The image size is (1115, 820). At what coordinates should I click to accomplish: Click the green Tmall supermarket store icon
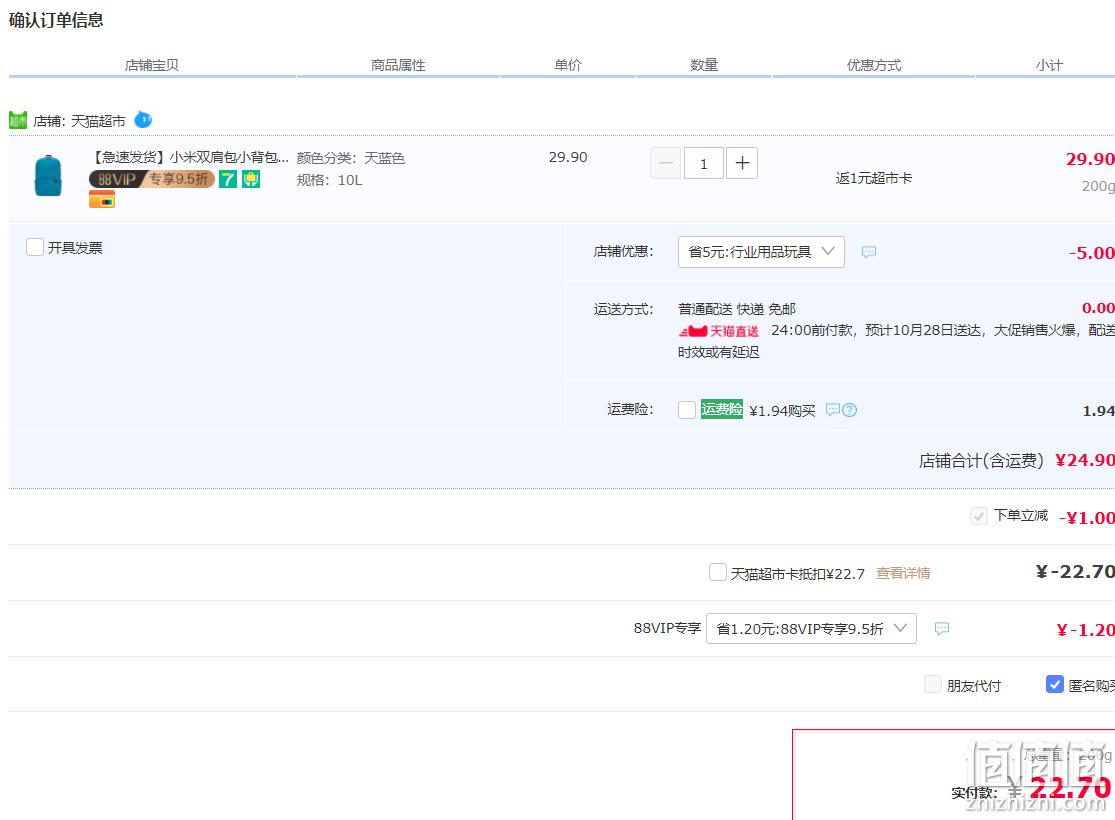coord(18,120)
